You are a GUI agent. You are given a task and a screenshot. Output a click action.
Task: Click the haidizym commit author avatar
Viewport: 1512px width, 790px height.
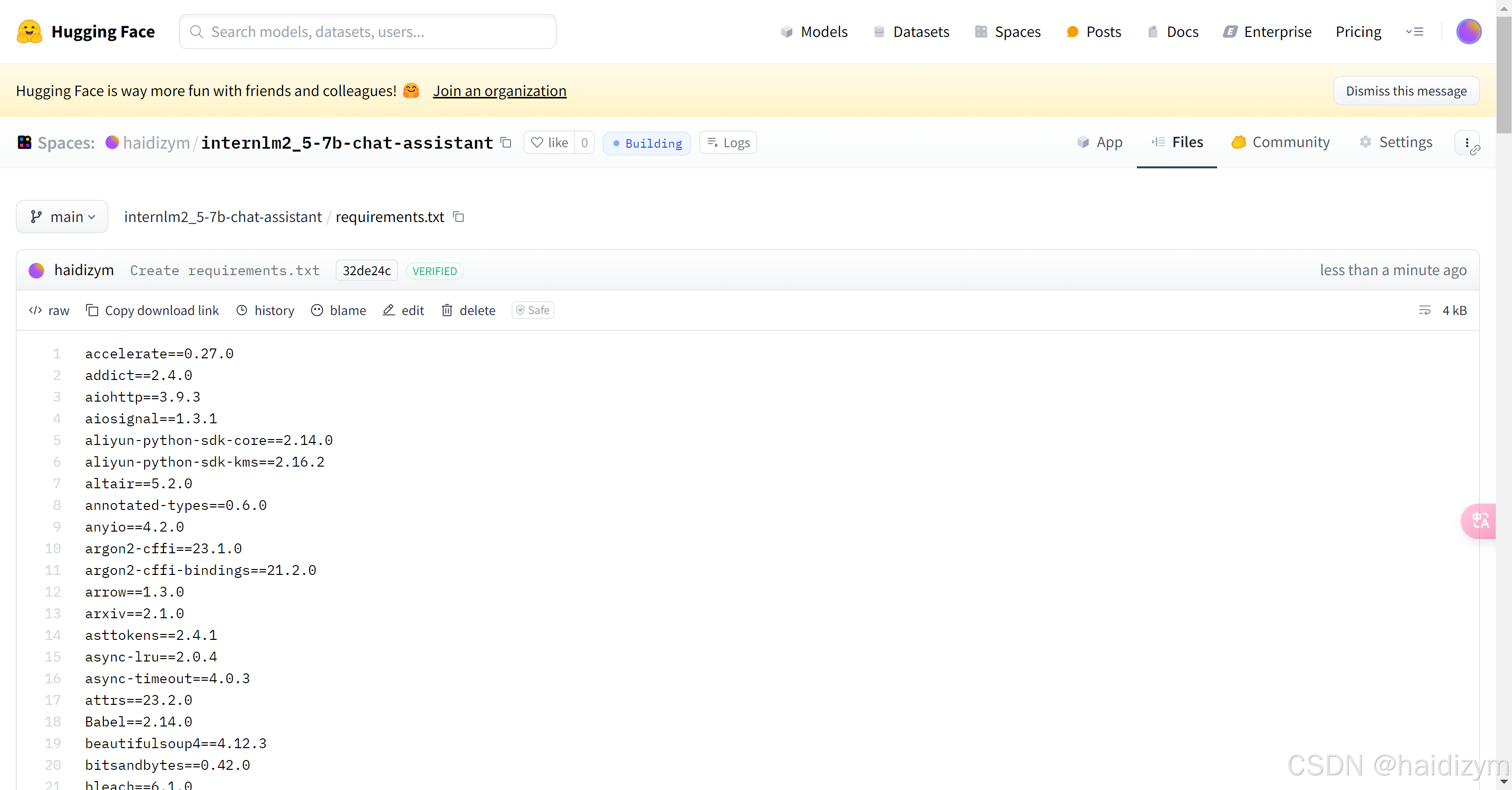(36, 271)
